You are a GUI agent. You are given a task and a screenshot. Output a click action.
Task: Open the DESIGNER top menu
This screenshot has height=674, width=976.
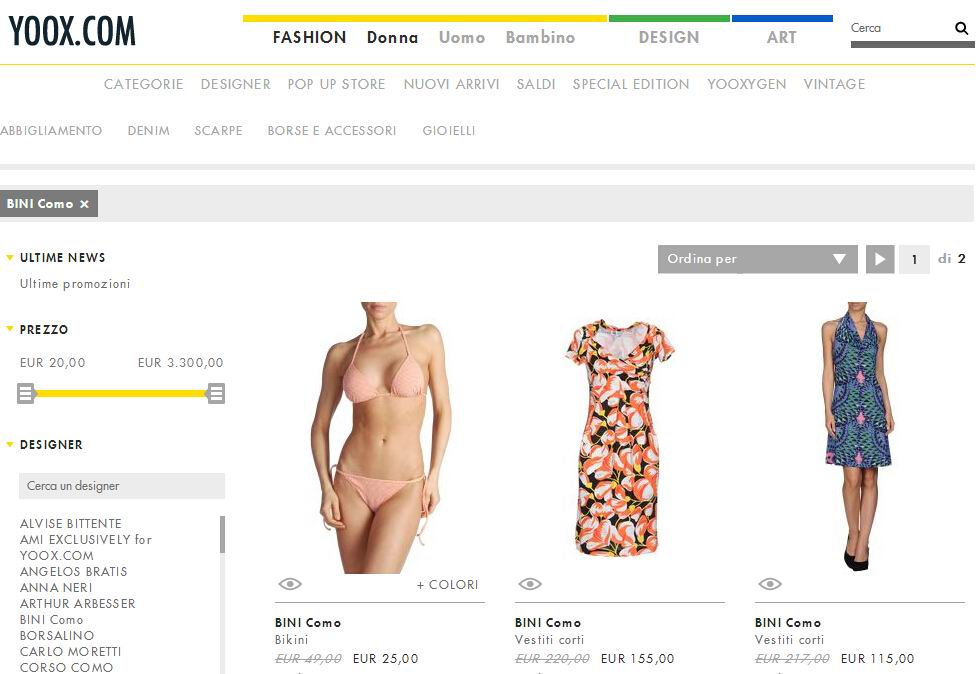[x=236, y=84]
